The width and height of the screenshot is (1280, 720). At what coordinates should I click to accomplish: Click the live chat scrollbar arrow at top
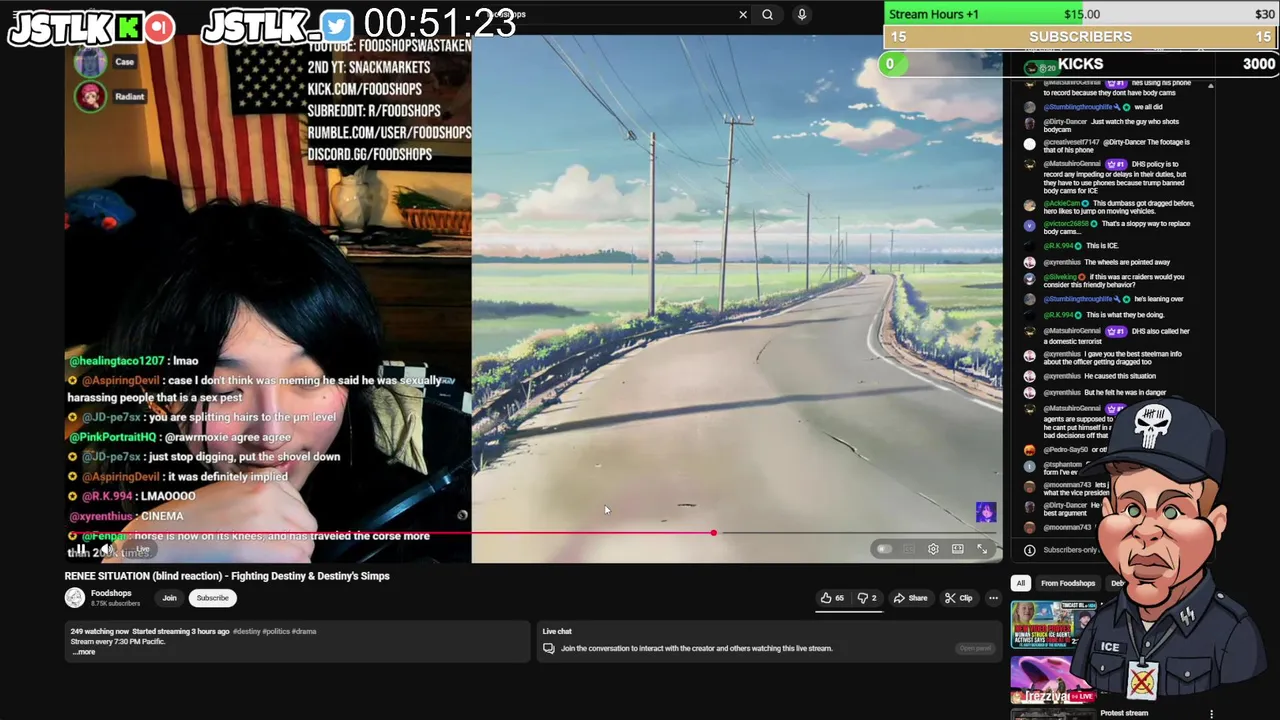[1210, 86]
